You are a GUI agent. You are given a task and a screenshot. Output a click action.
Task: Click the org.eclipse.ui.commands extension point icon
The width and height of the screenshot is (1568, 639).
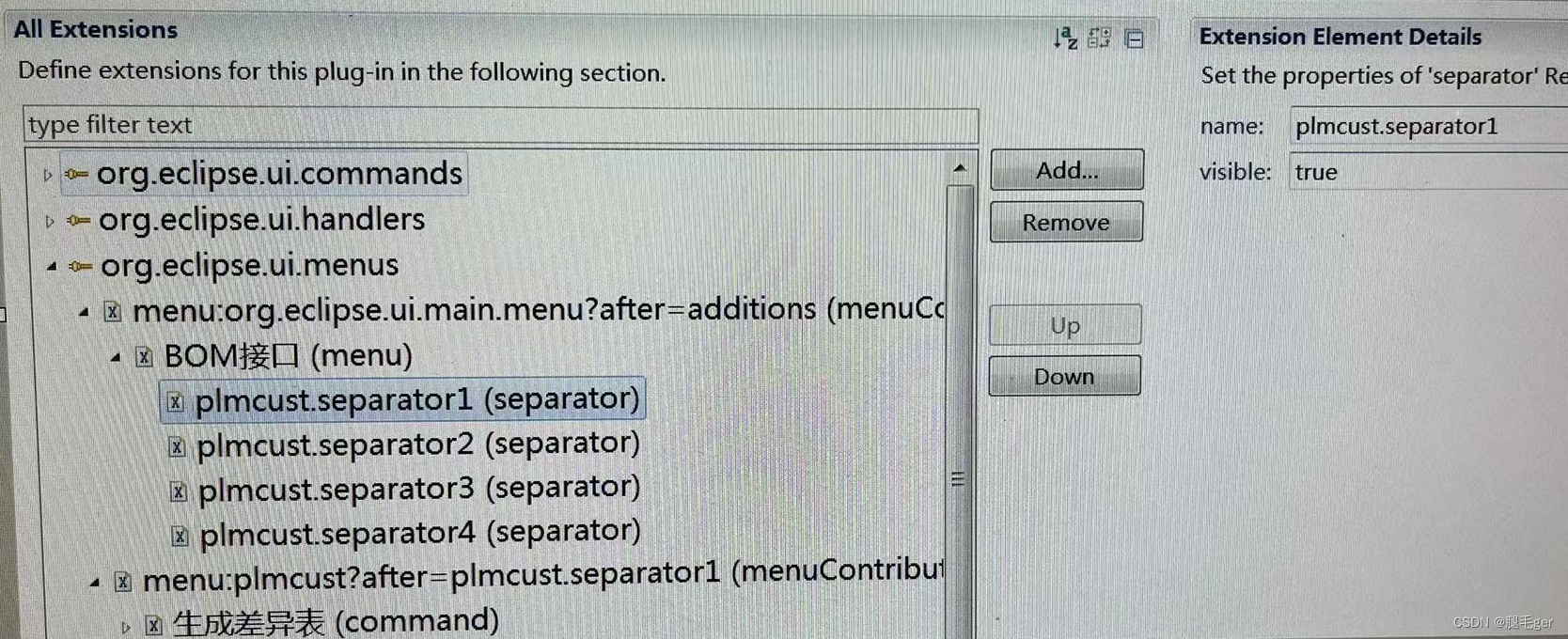tap(77, 175)
